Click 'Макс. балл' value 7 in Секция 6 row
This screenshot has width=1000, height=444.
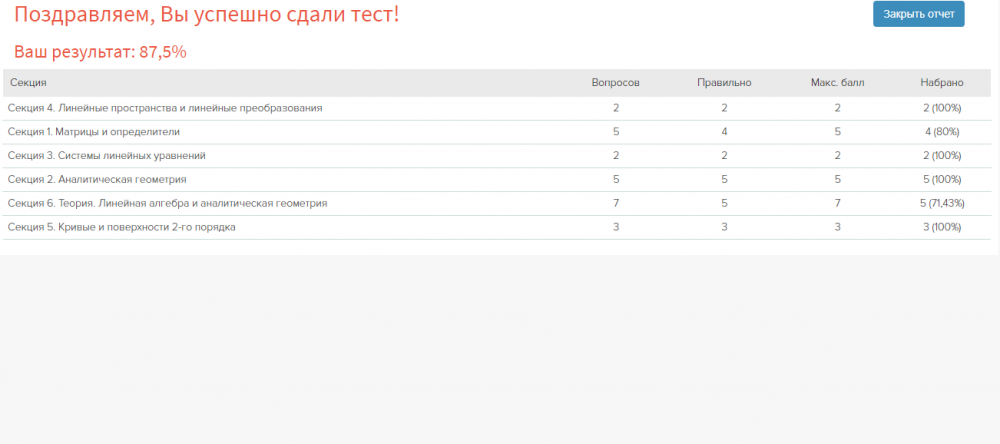[837, 204]
